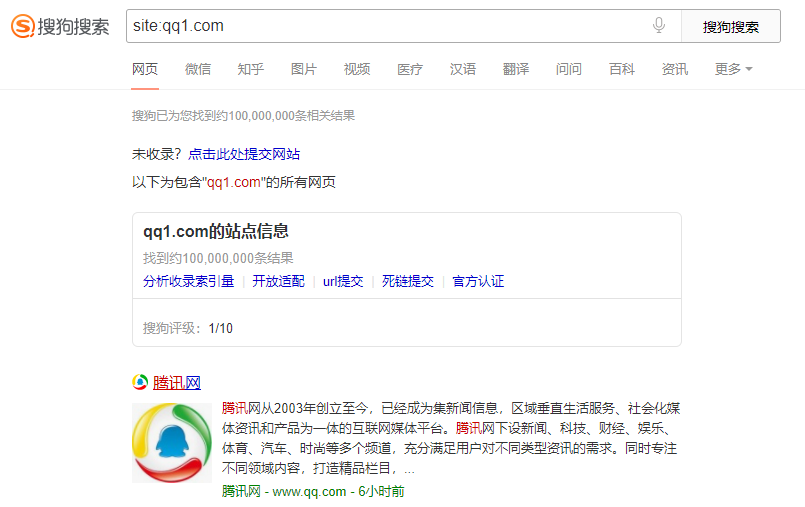Click the 开放适配 link
This screenshot has width=805, height=507.
[x=278, y=281]
